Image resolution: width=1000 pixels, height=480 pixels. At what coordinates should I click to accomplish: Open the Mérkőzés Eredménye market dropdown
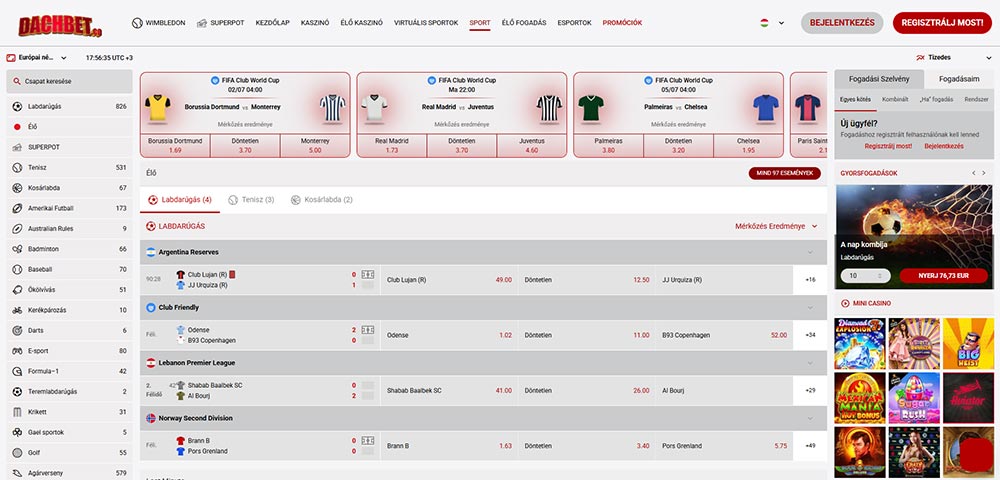[776, 227]
